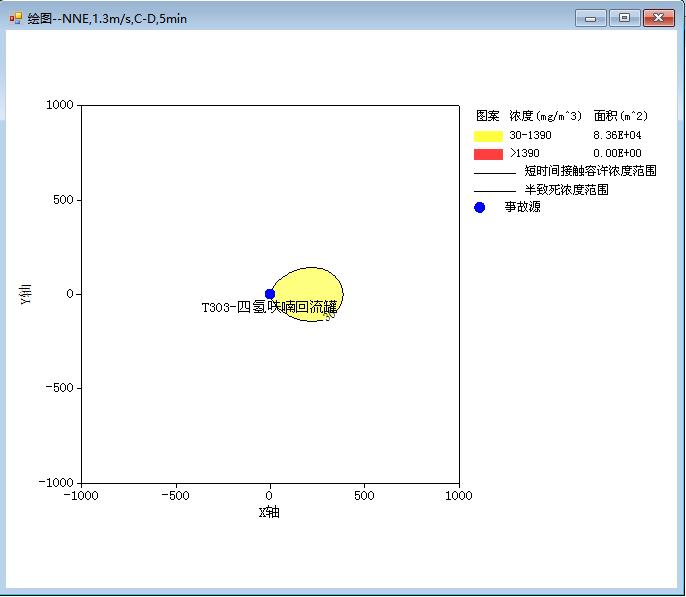Screen dimensions: 686x597
Task: Click the 30 contour label on the plume
Action: (x=329, y=314)
